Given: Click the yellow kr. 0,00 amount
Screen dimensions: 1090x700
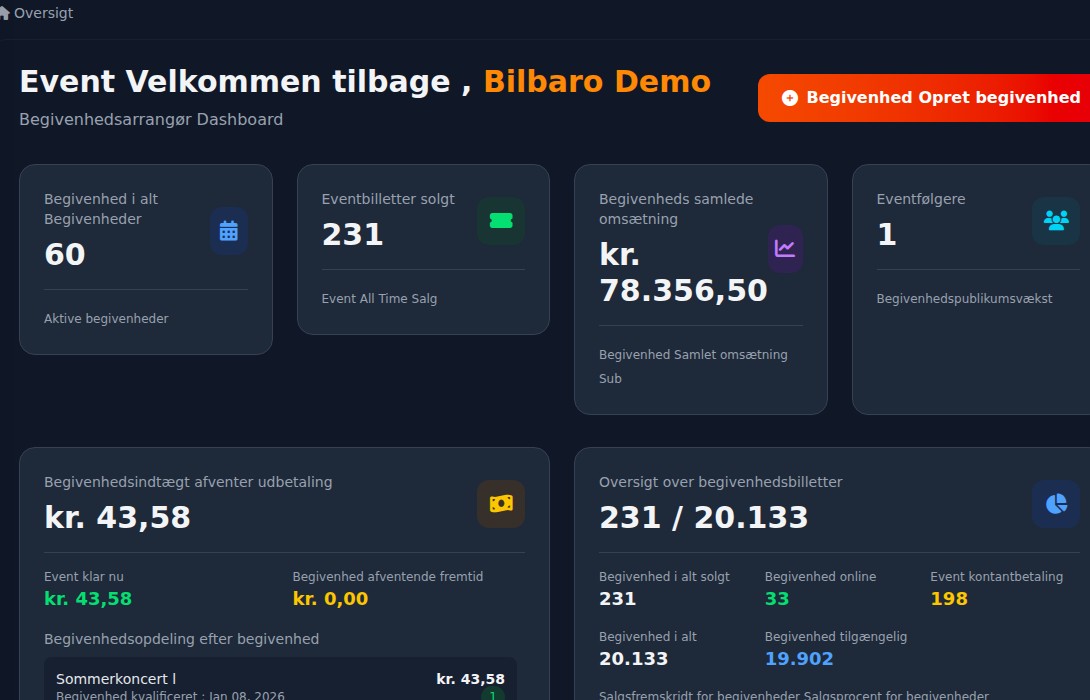Looking at the screenshot, I should [330, 599].
